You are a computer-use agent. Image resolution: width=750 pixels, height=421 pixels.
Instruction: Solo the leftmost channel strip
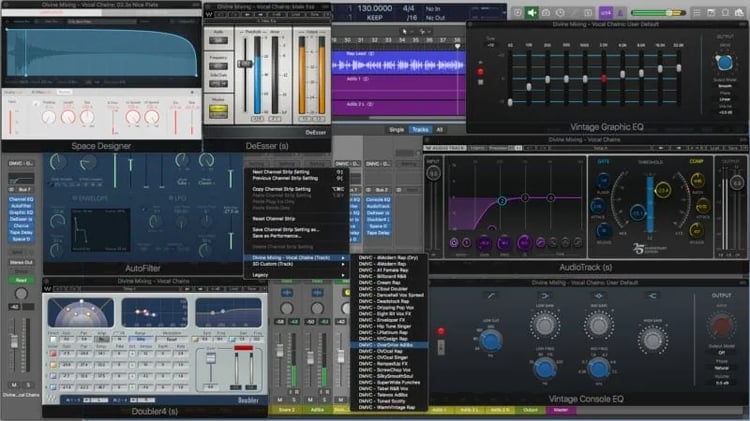[28, 385]
